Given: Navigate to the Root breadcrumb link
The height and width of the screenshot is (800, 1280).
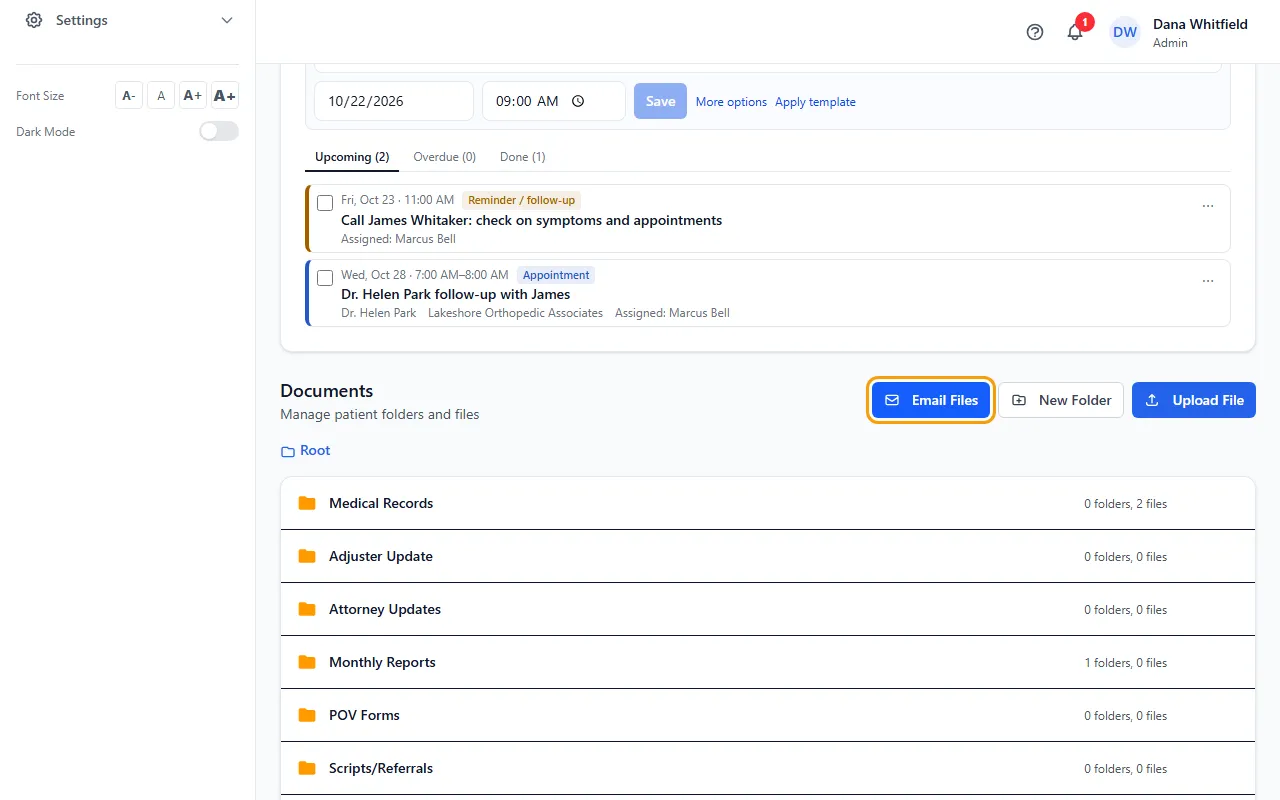Looking at the screenshot, I should (x=315, y=451).
